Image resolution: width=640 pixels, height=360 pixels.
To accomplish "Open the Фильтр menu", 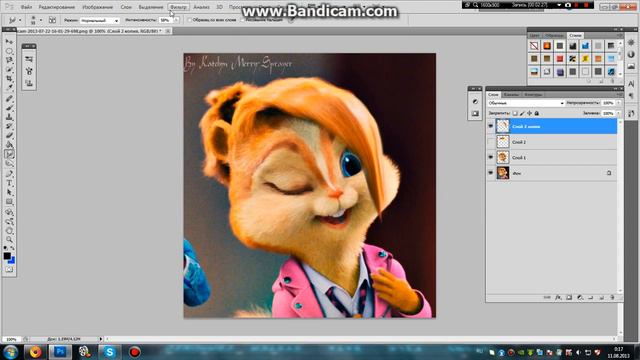I will [178, 7].
